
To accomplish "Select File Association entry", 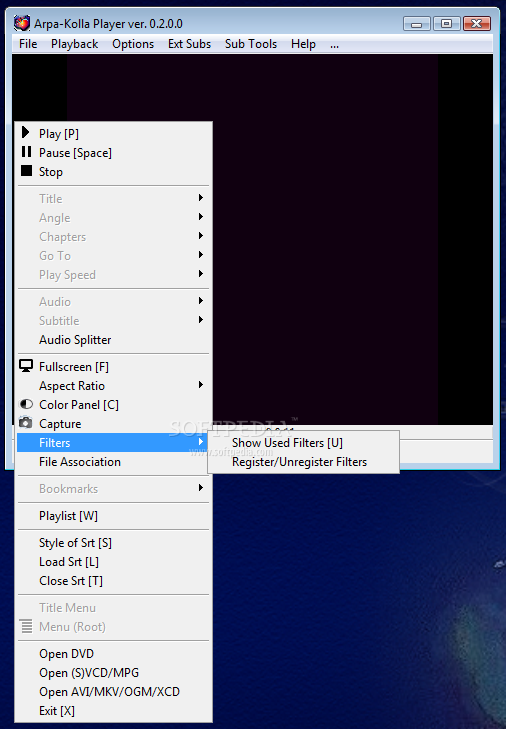I will 113,462.
